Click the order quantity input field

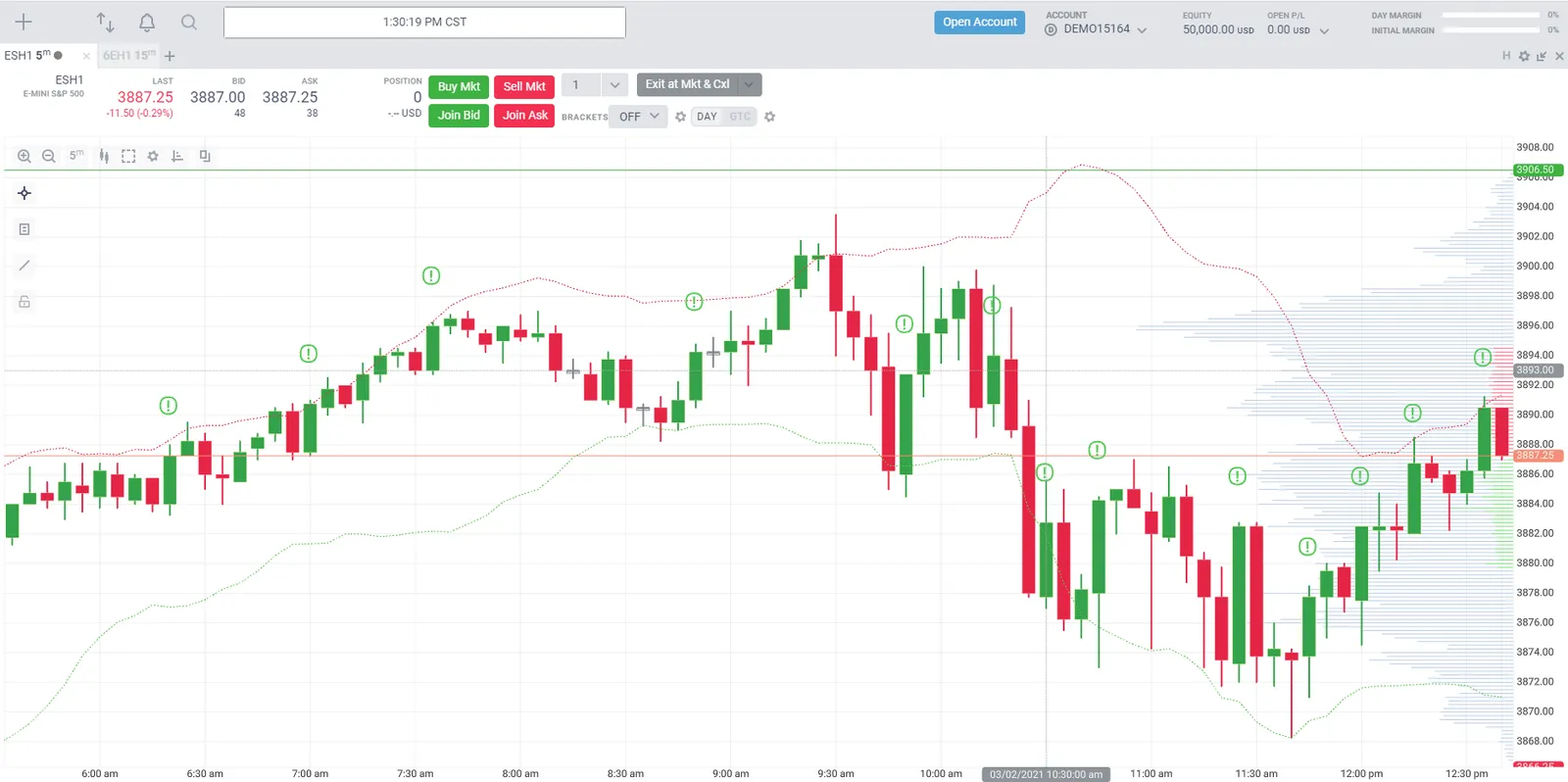tap(582, 85)
